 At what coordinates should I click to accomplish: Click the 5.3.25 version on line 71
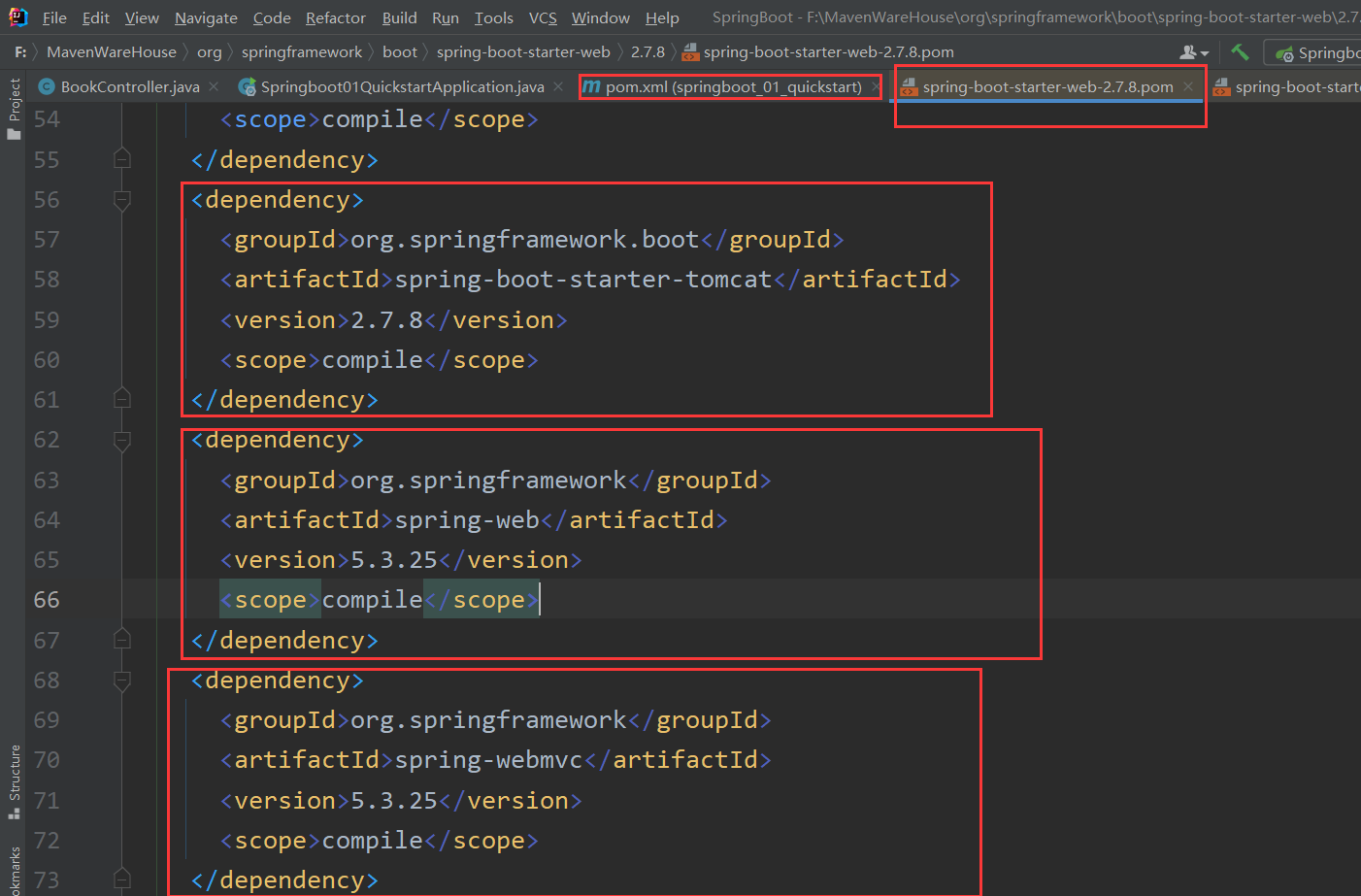pos(394,801)
